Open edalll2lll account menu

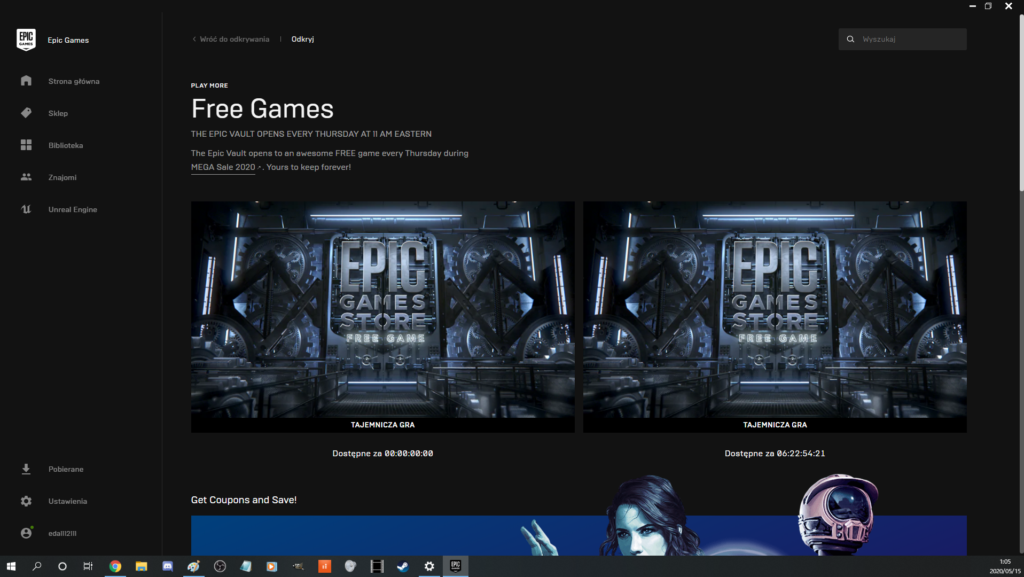point(62,533)
